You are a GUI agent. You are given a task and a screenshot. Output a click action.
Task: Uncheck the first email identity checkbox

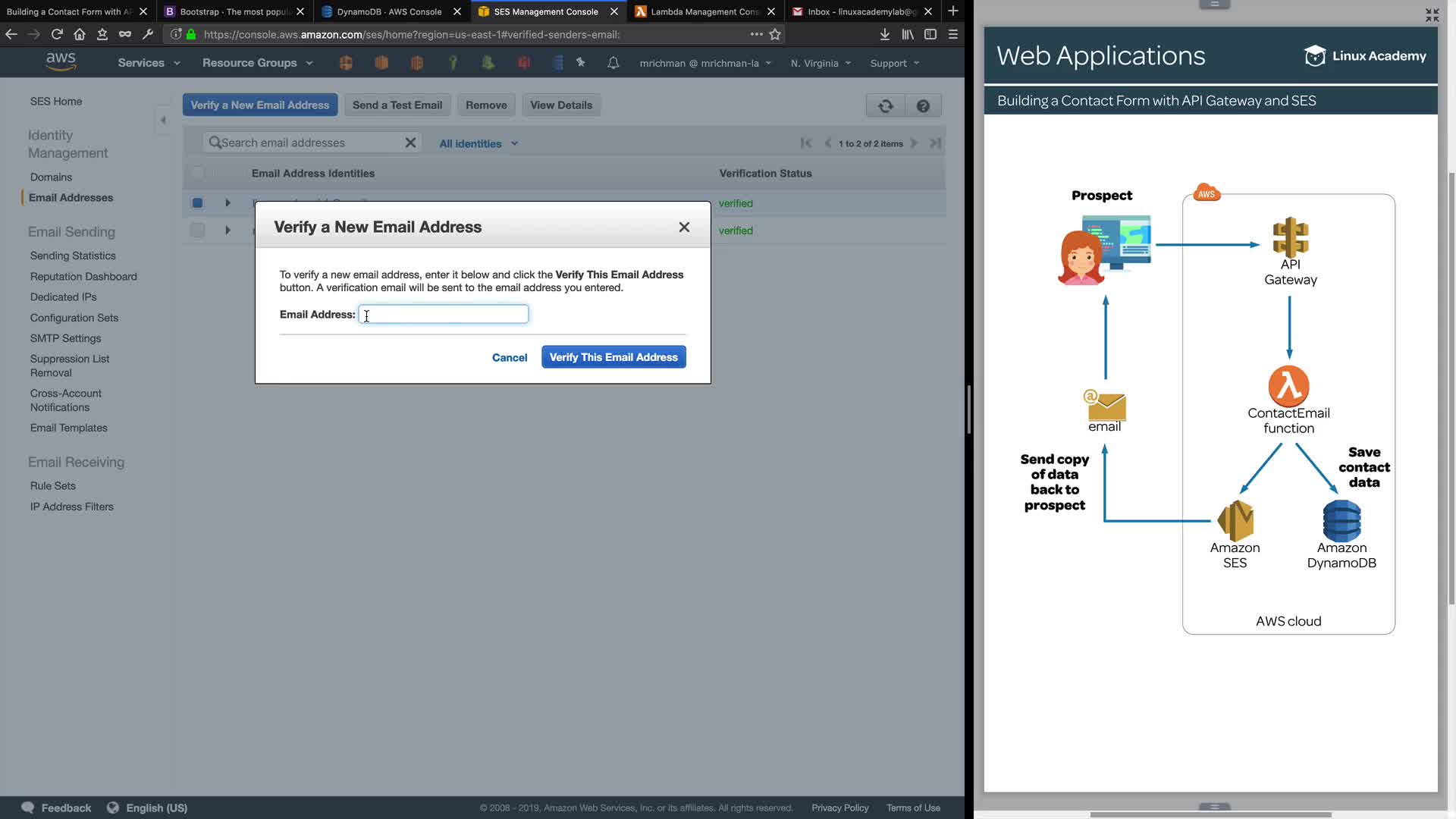click(197, 203)
